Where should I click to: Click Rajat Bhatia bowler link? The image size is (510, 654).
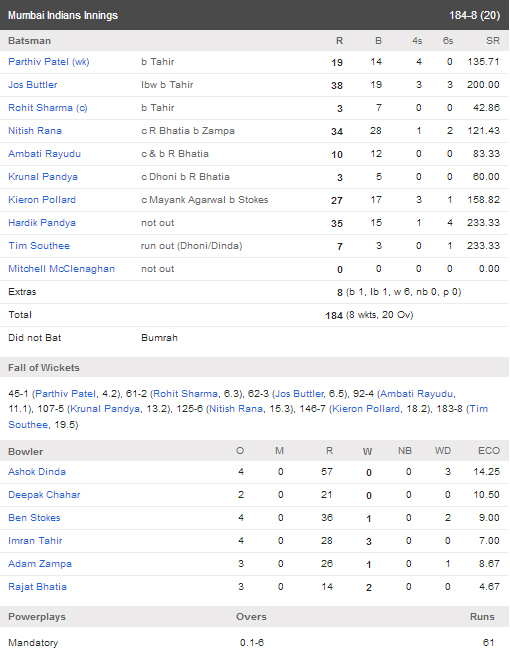pyautogui.click(x=37, y=586)
